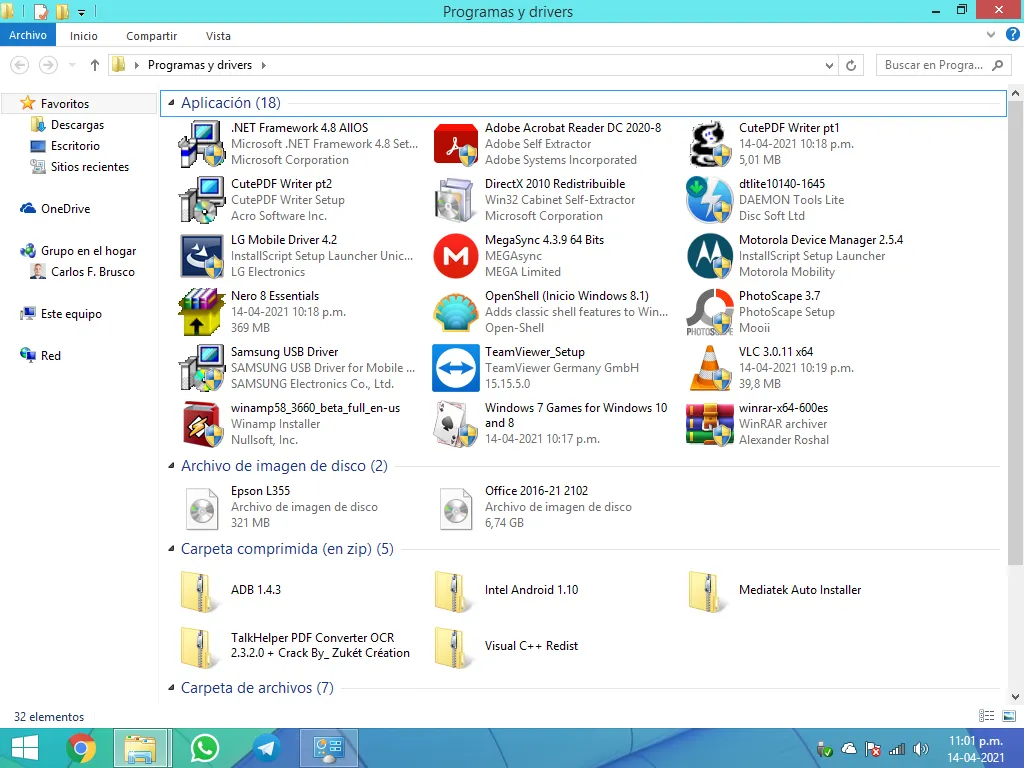Select the Windows 7 Games cards icon
The height and width of the screenshot is (768, 1024).
pos(456,424)
